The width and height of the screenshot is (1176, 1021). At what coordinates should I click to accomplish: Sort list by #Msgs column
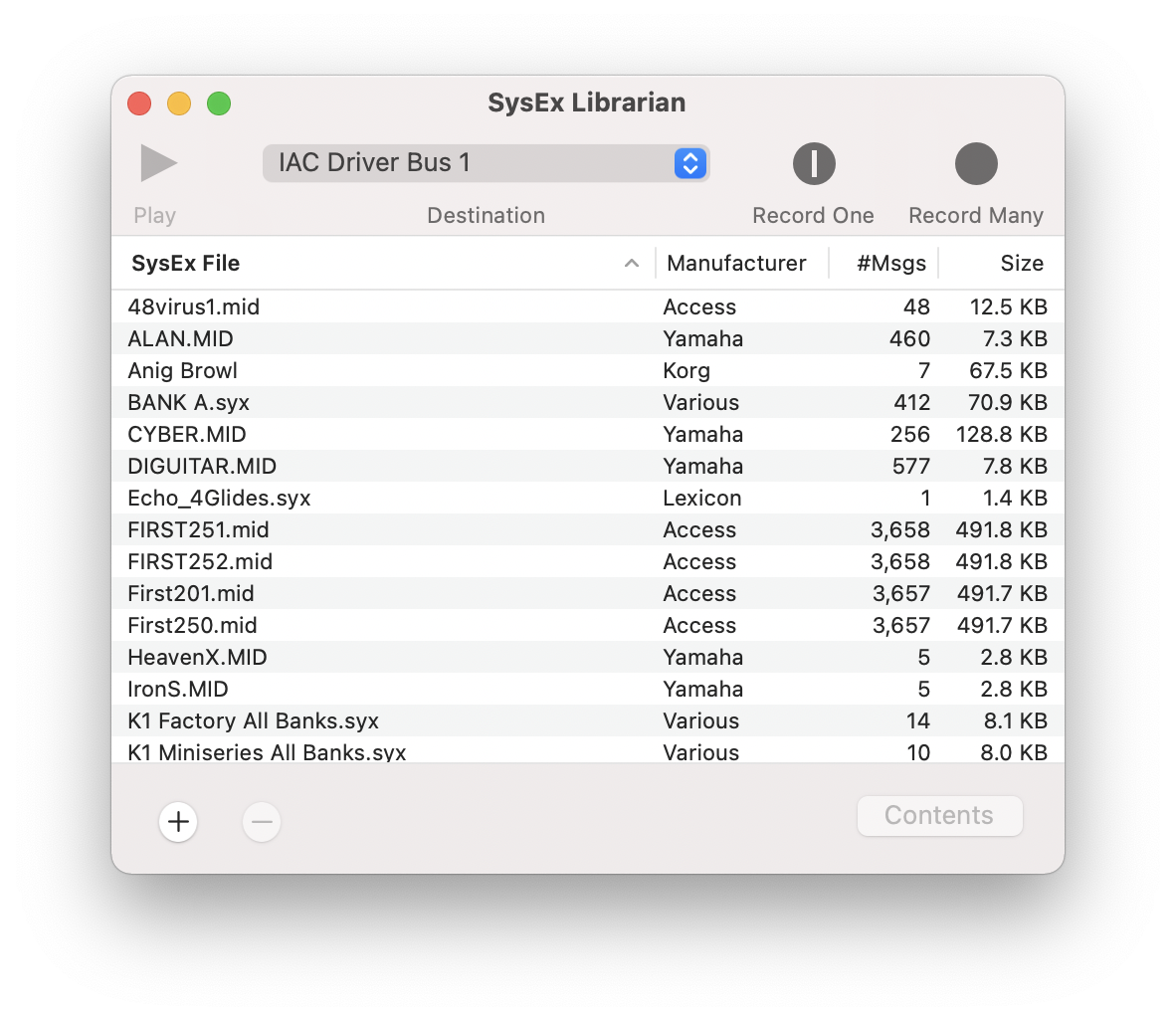point(890,264)
